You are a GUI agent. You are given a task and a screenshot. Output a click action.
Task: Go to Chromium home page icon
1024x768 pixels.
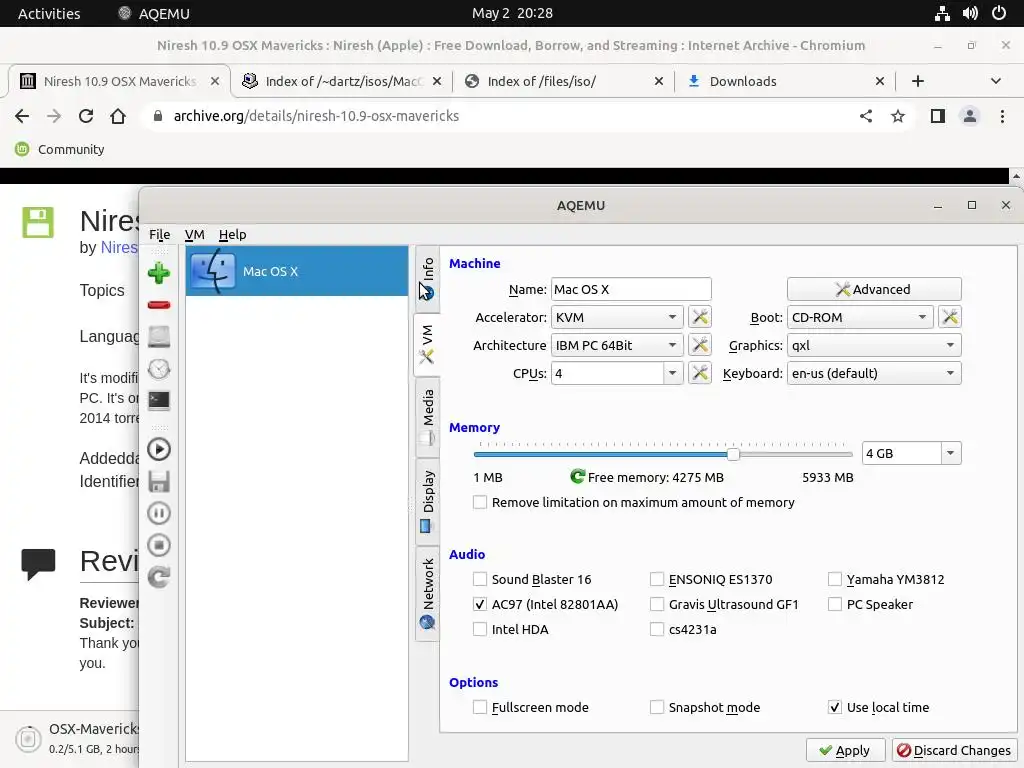pyautogui.click(x=118, y=116)
